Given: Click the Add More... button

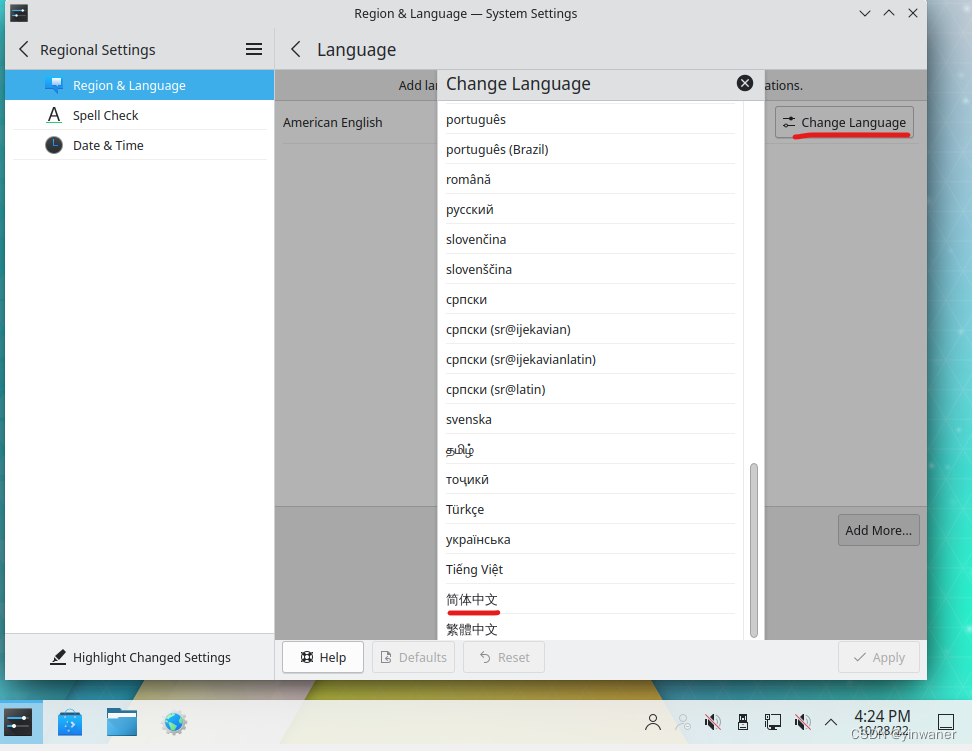Looking at the screenshot, I should point(878,530).
